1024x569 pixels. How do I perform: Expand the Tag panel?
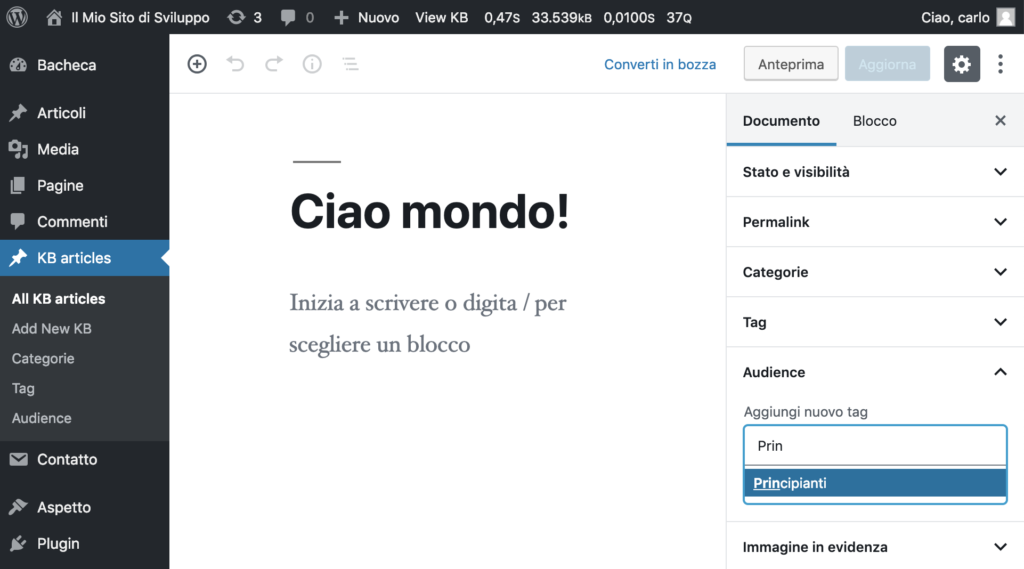(x=875, y=322)
